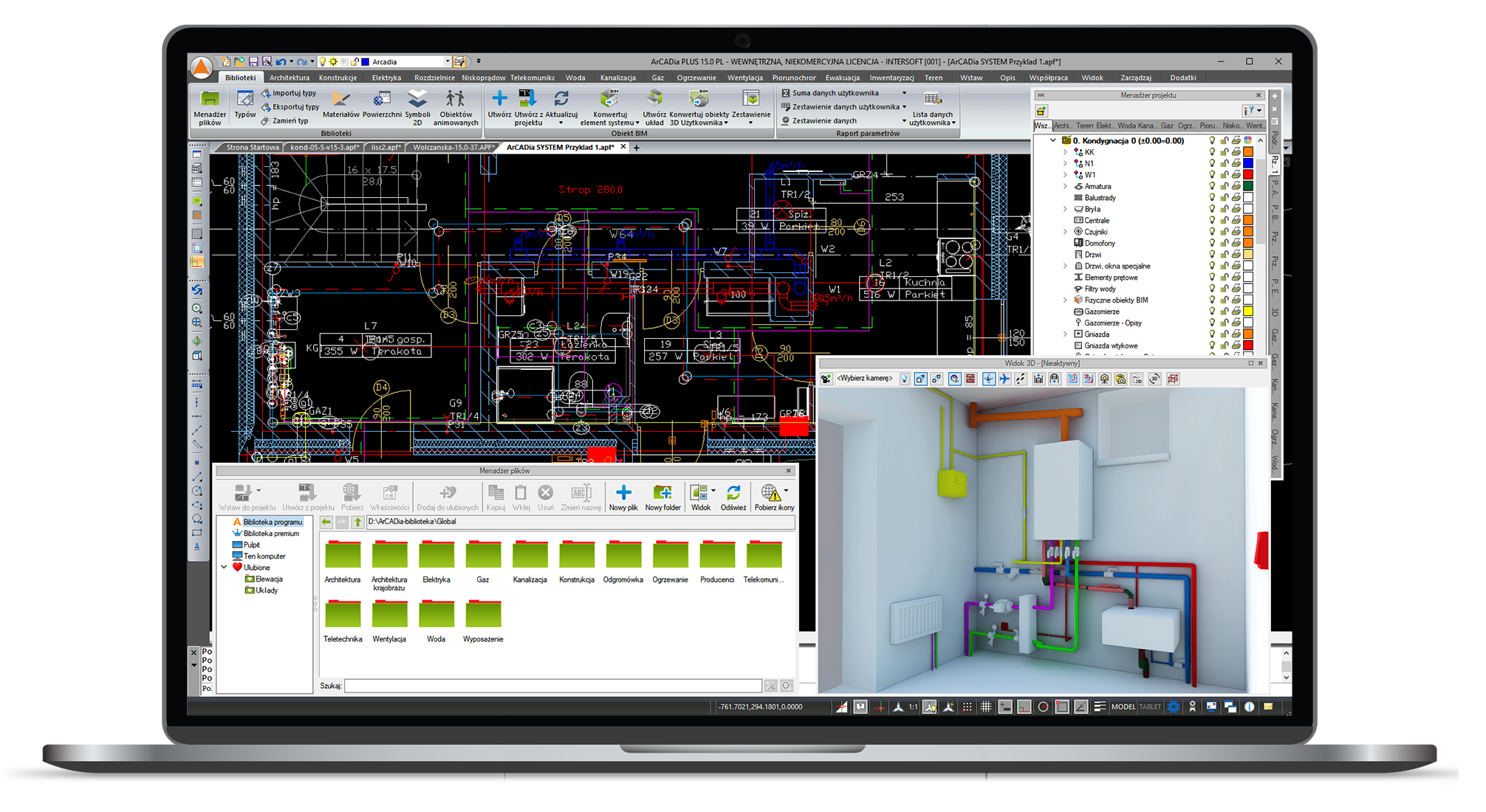
Task: Expand the Armatura tree node
Action: coord(1065,187)
